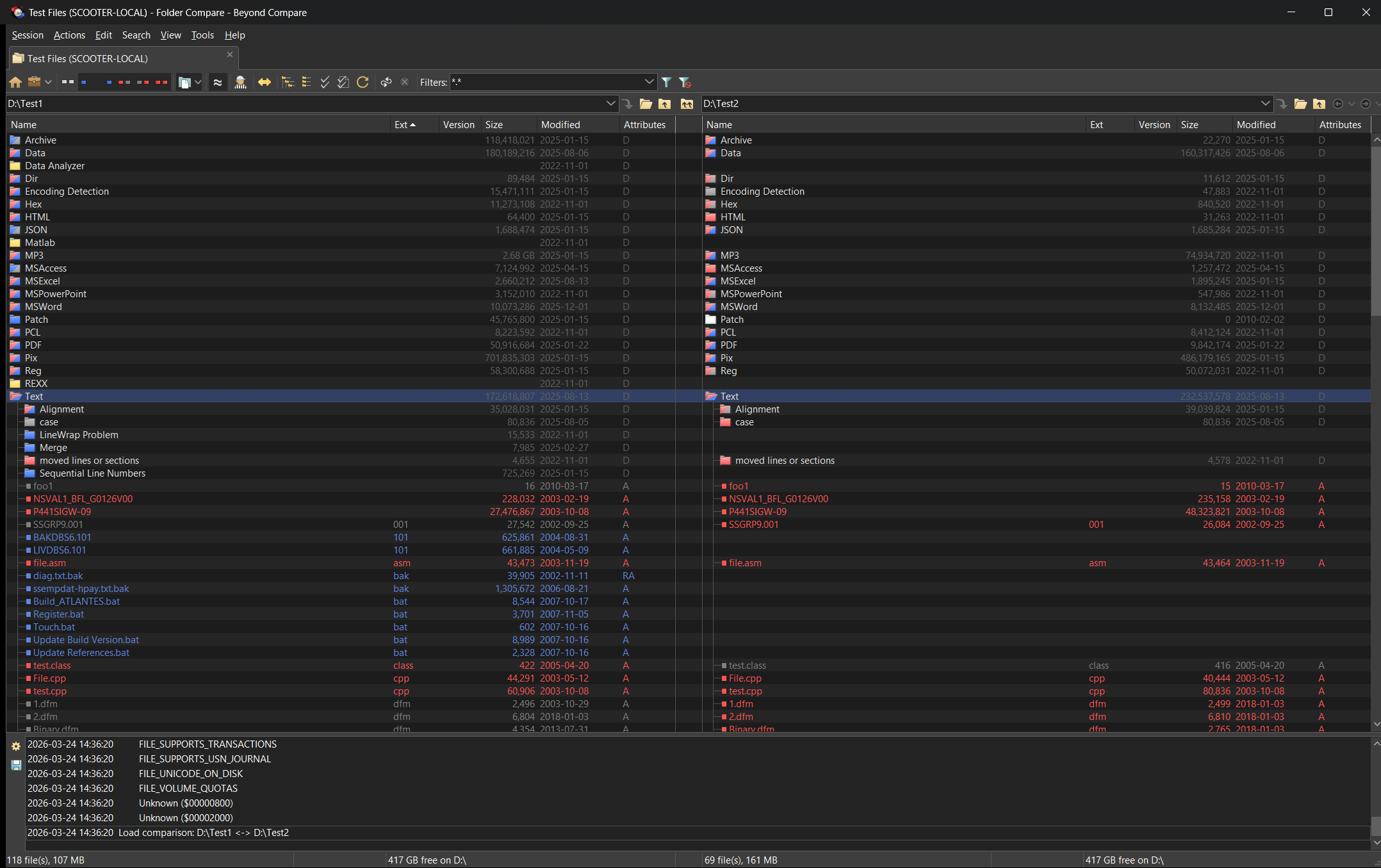Image resolution: width=1381 pixels, height=868 pixels.
Task: Click the curved-arrow icon beside D:\Test1
Action: 628,104
